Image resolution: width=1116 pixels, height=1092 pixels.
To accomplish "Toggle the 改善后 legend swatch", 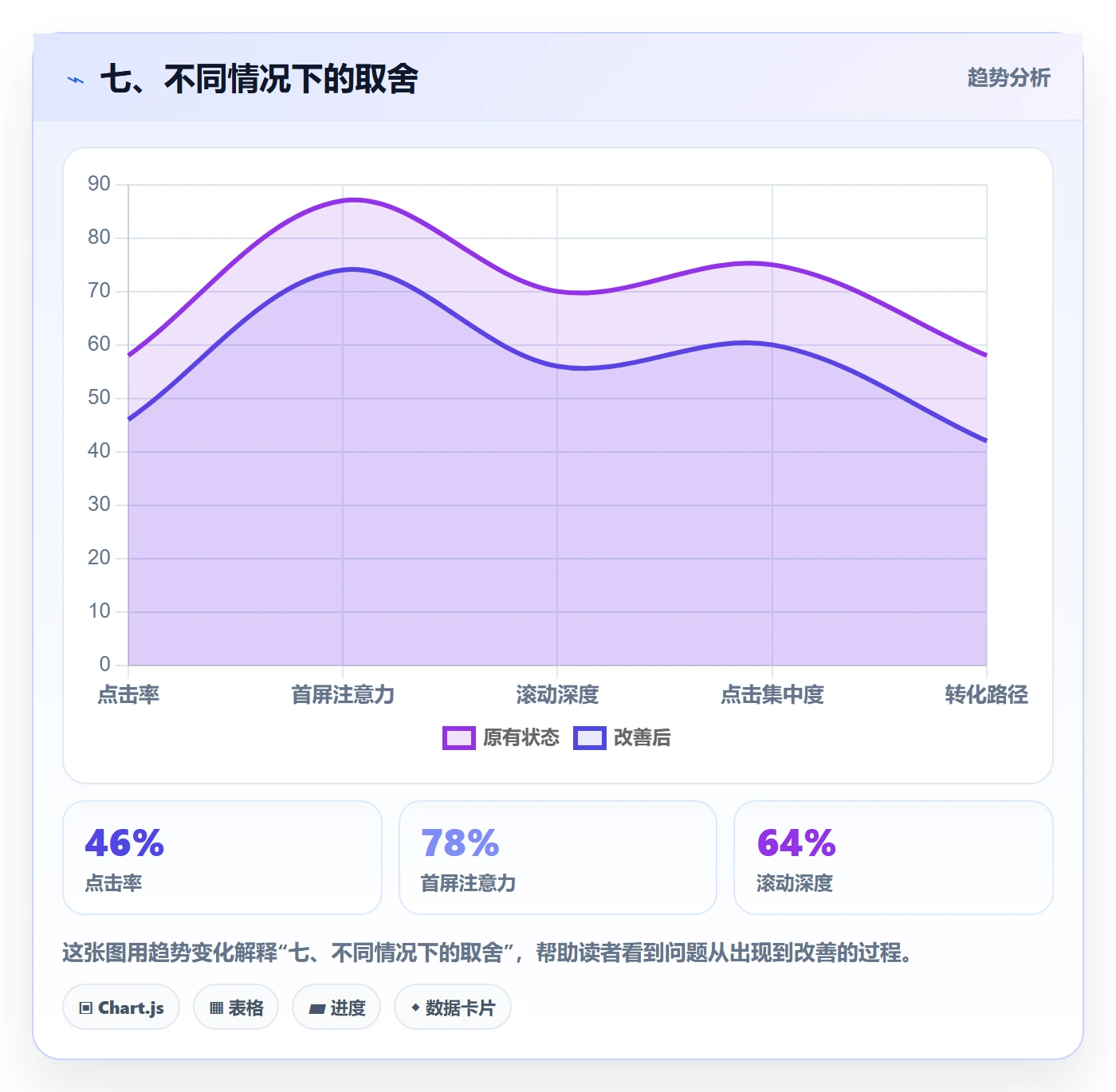I will pyautogui.click(x=590, y=738).
